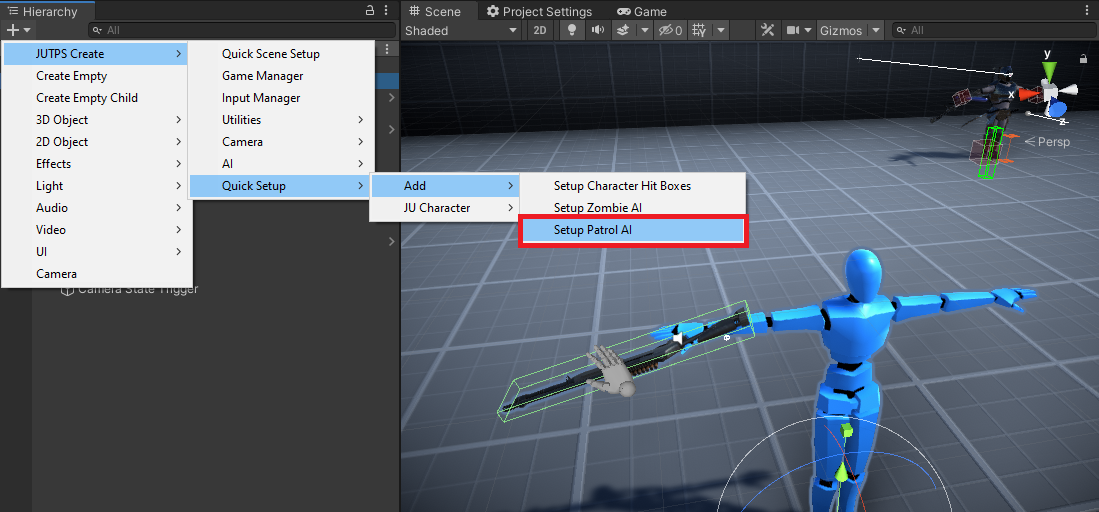Toggle the scene grid icon

click(699, 30)
